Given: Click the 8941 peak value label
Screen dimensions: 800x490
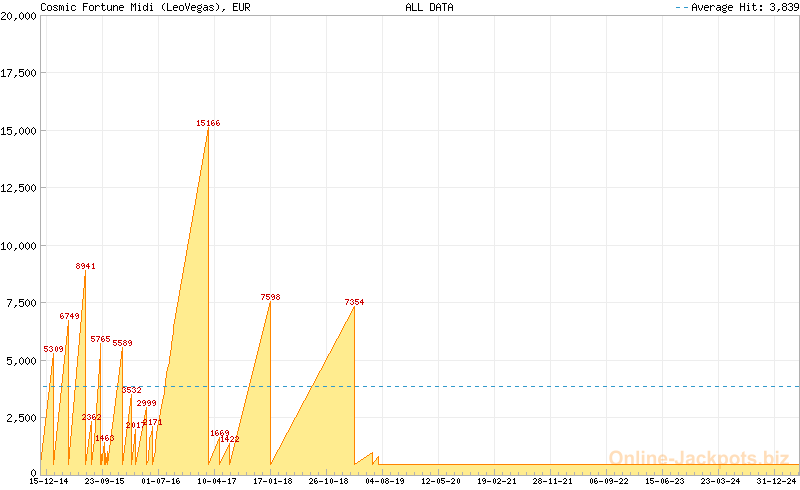Looking at the screenshot, I should 86,266.
